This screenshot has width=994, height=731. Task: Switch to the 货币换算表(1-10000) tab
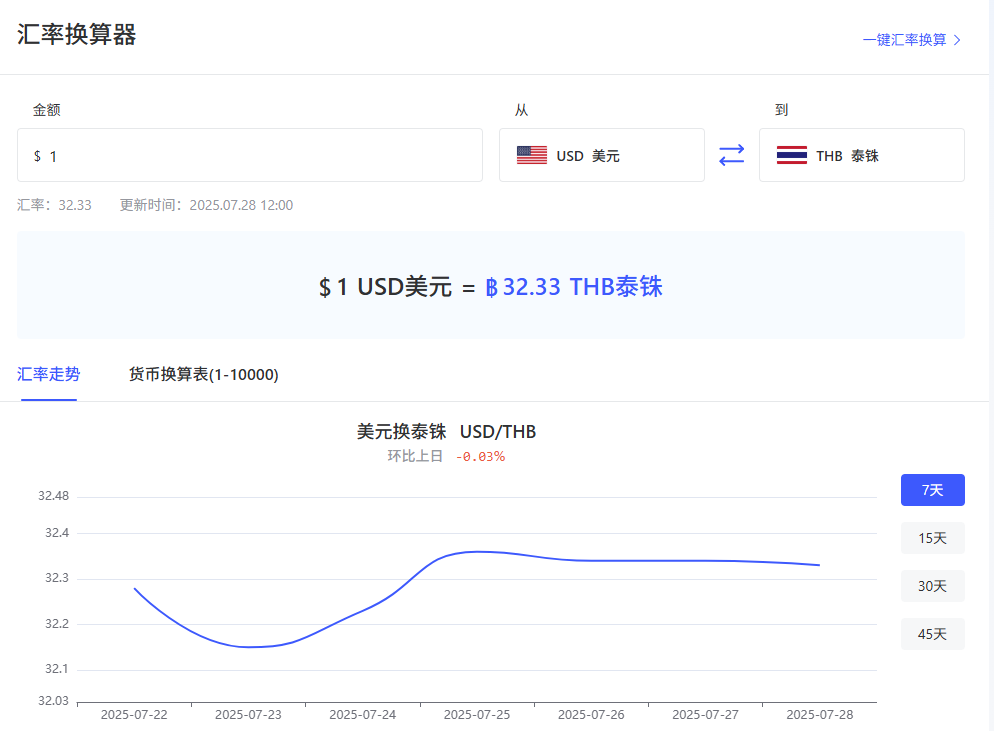pyautogui.click(x=203, y=375)
